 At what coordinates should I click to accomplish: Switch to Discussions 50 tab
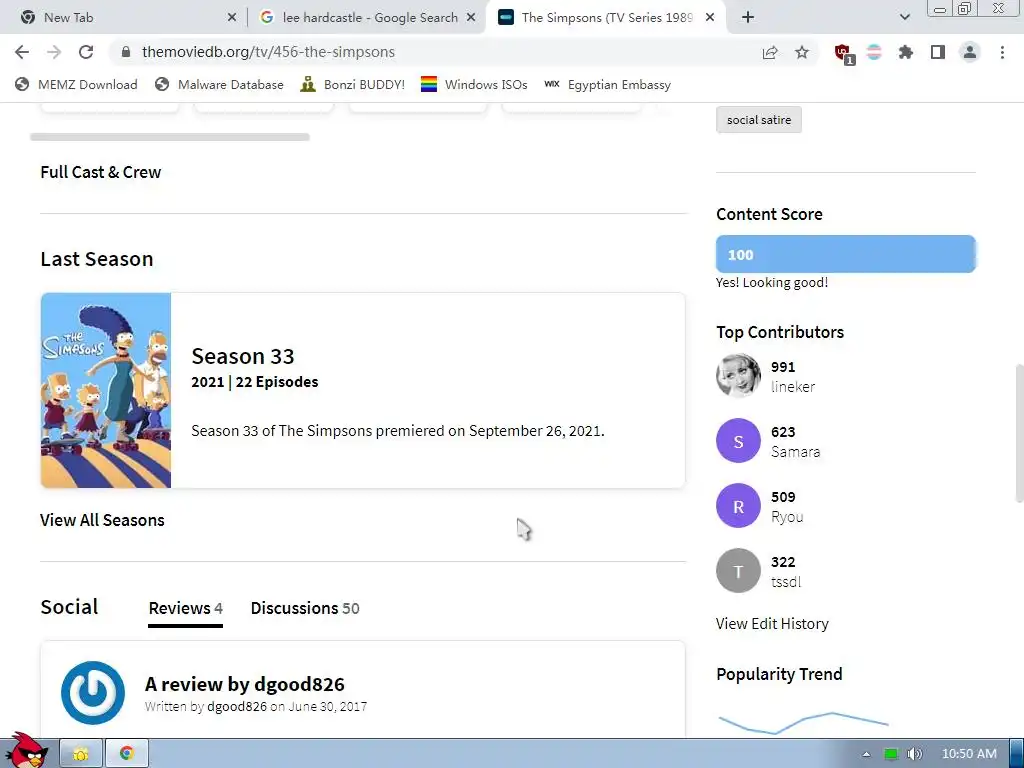[x=305, y=609]
